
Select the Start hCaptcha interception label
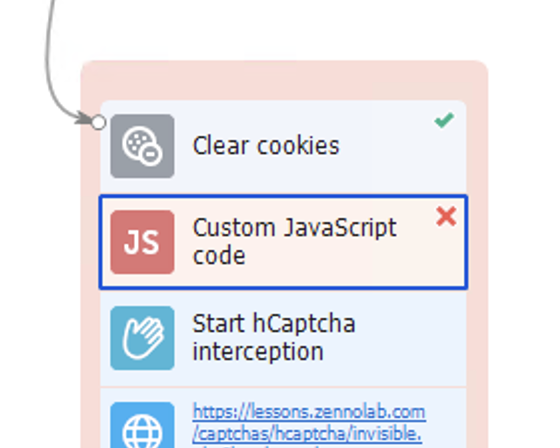pos(274,337)
